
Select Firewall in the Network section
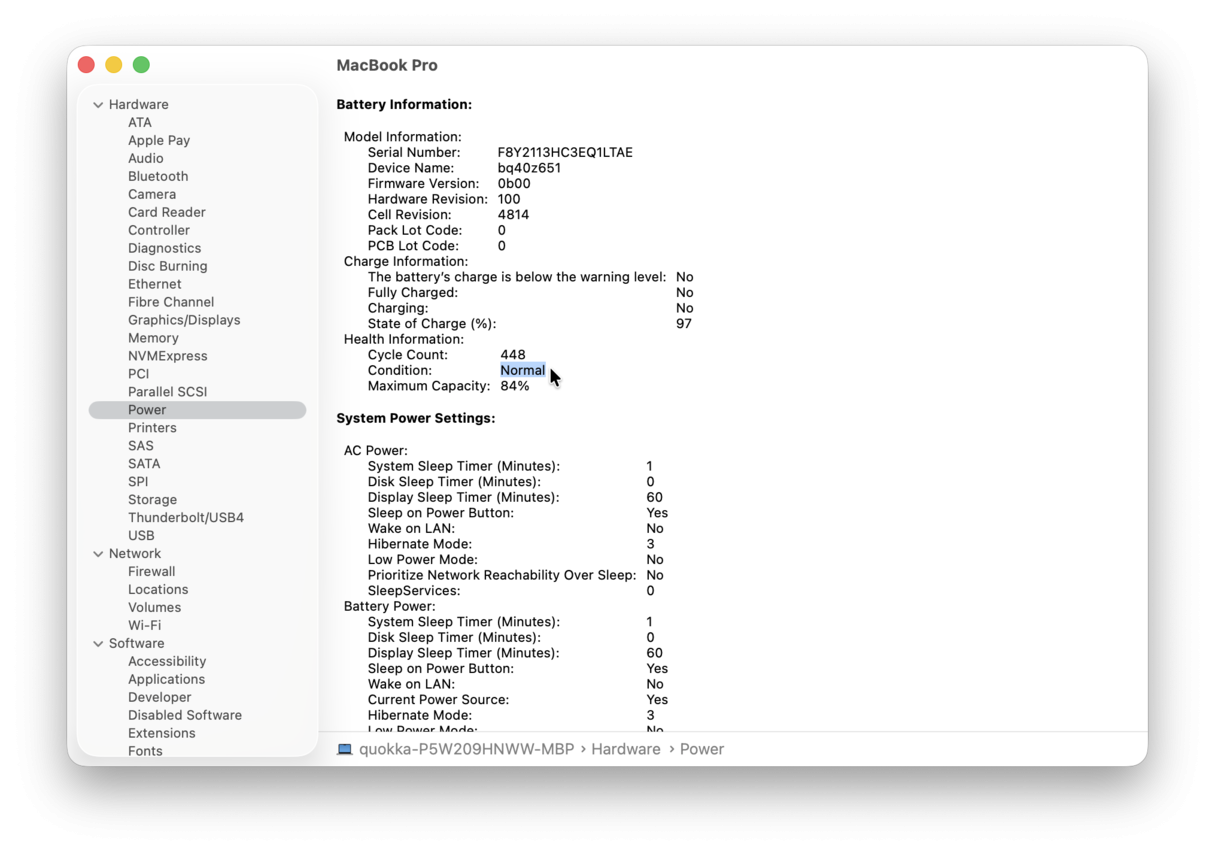(x=151, y=572)
